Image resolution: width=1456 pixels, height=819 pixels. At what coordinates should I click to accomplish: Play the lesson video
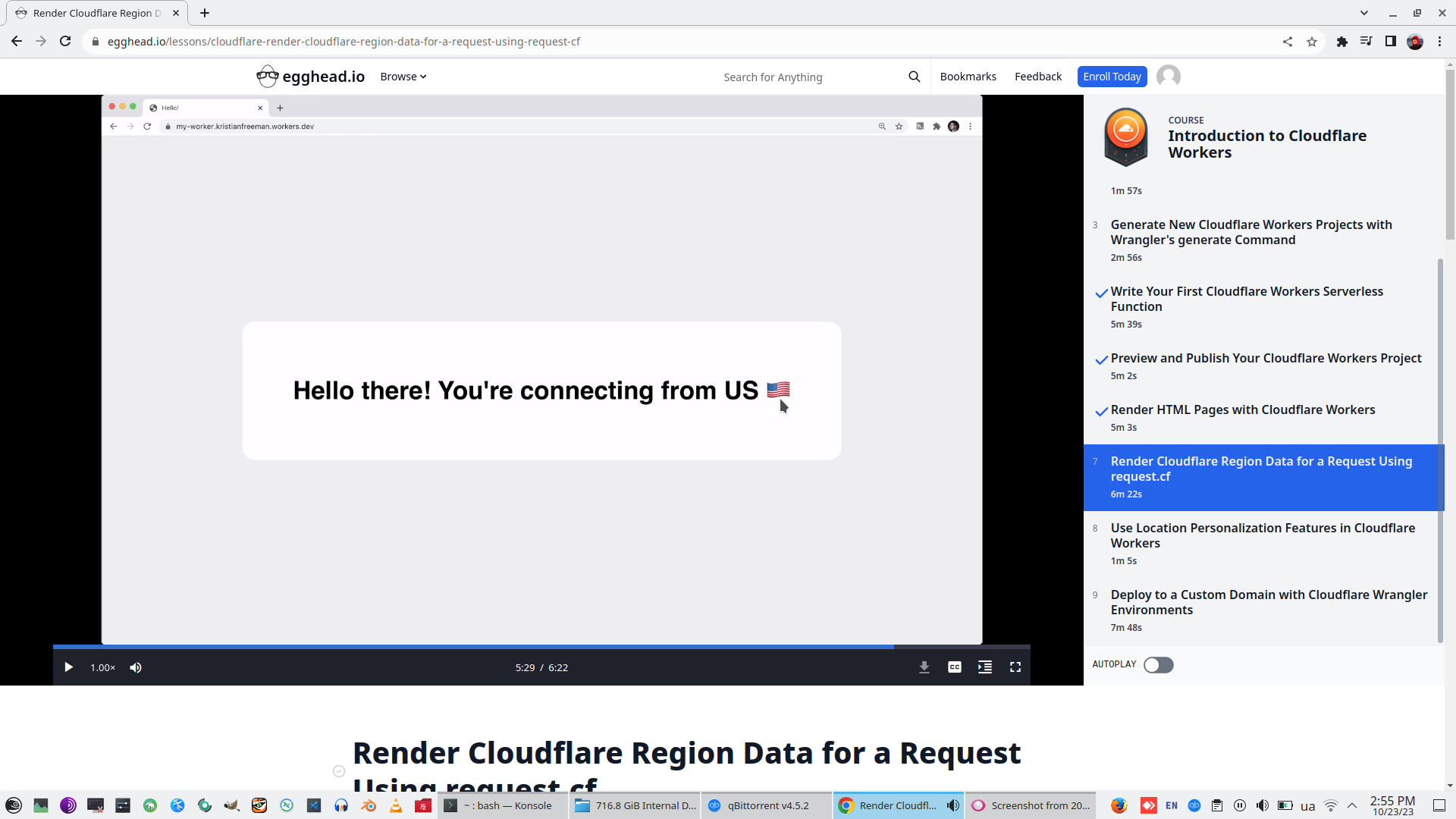(x=68, y=667)
